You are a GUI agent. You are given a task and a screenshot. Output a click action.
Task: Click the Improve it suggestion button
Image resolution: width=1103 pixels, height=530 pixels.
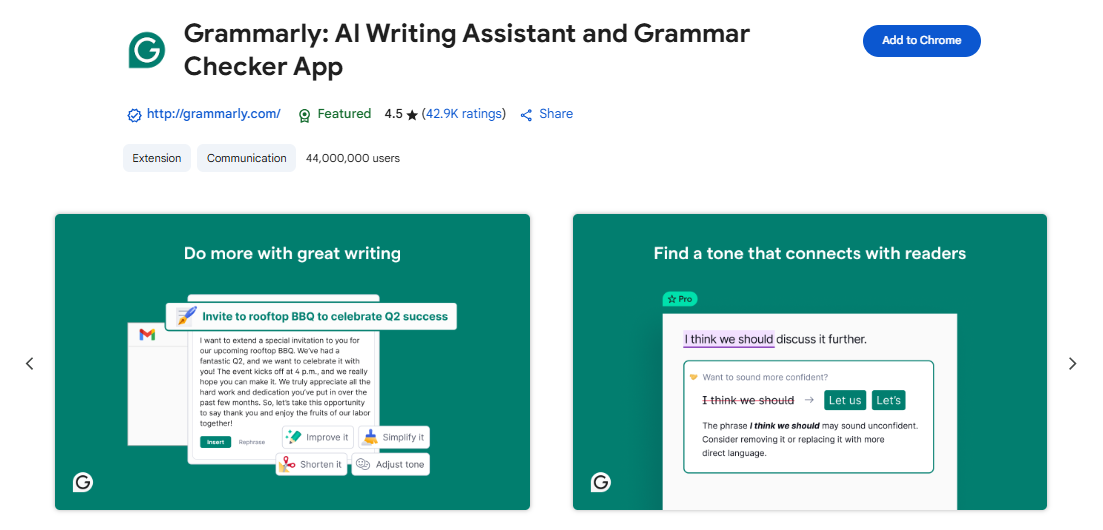click(x=317, y=437)
